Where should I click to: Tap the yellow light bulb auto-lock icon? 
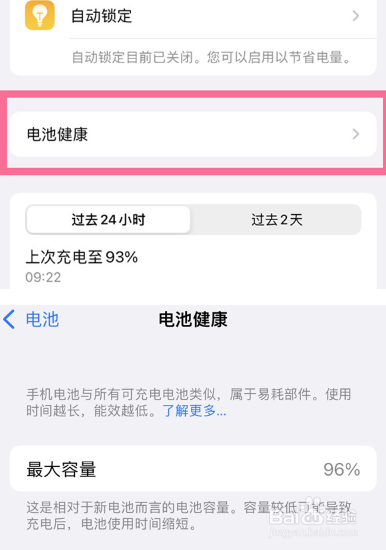[x=40, y=15]
